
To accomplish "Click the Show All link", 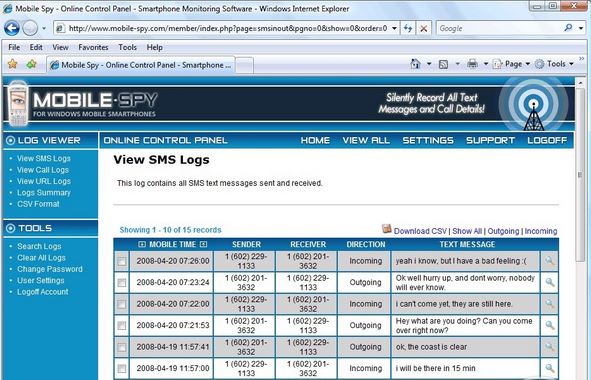I will tap(467, 231).
